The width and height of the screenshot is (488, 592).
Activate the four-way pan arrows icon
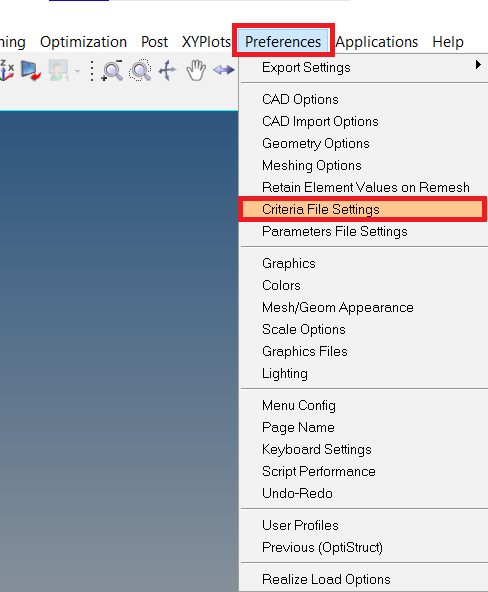(x=168, y=70)
